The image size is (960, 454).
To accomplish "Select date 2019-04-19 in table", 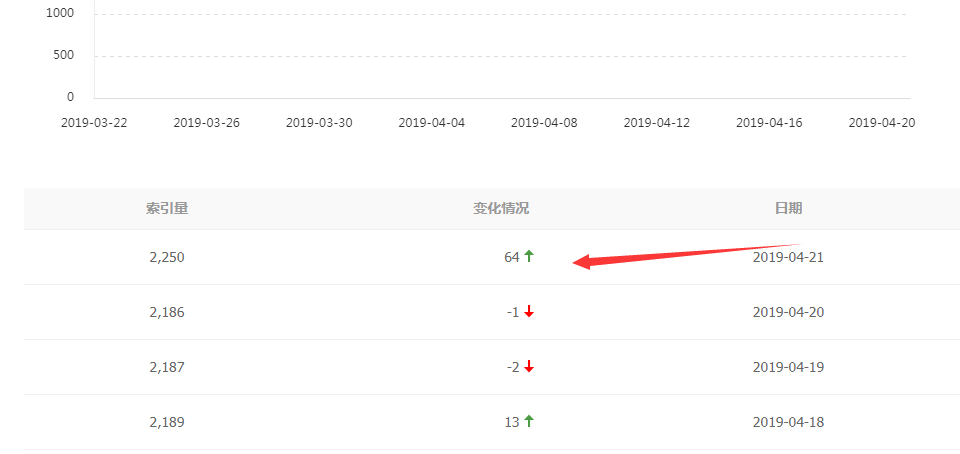I will pyautogui.click(x=789, y=367).
